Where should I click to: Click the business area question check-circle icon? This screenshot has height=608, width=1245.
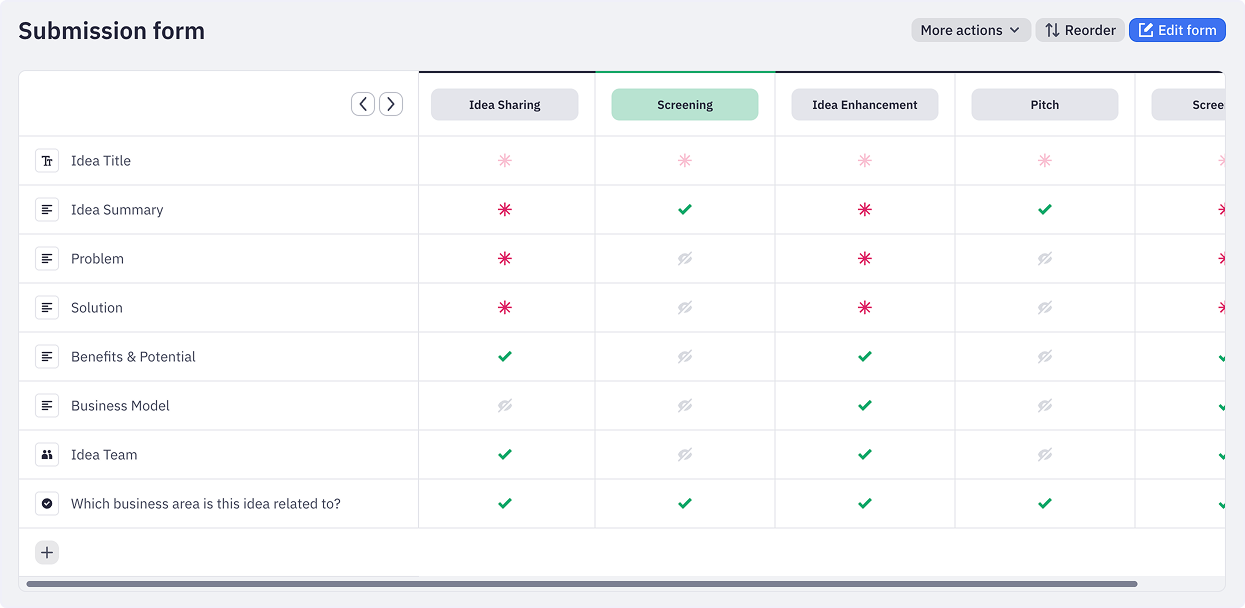(47, 504)
